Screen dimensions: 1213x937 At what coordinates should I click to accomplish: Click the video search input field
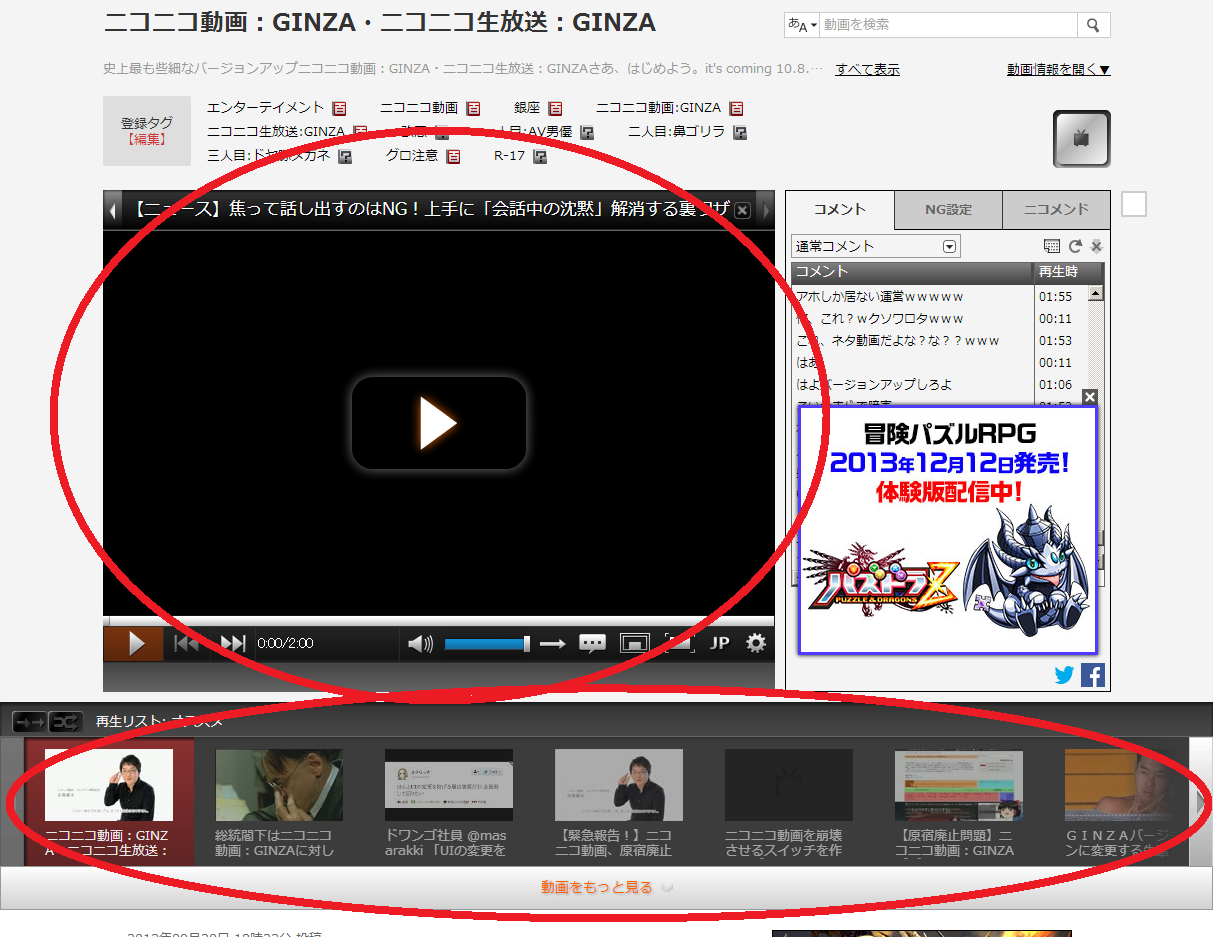coord(948,25)
